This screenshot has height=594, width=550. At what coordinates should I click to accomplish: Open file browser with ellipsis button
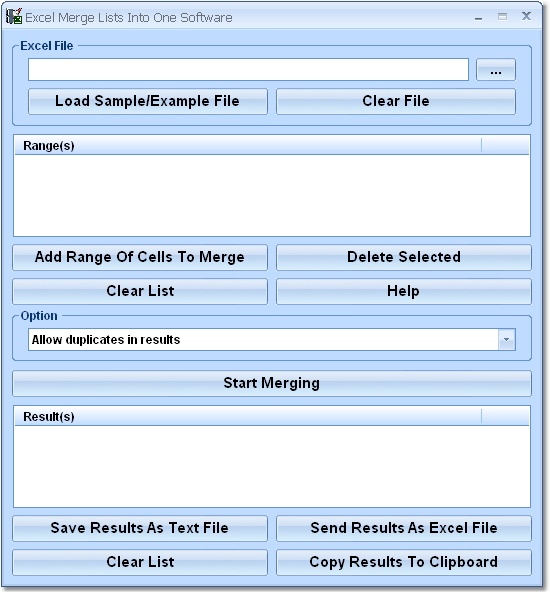[495, 70]
